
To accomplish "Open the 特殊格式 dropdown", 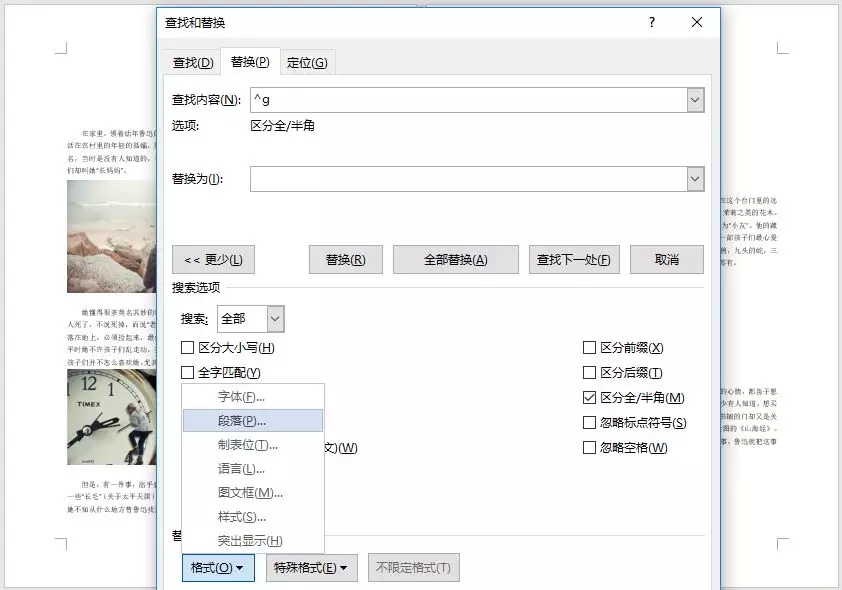I will (x=313, y=566).
